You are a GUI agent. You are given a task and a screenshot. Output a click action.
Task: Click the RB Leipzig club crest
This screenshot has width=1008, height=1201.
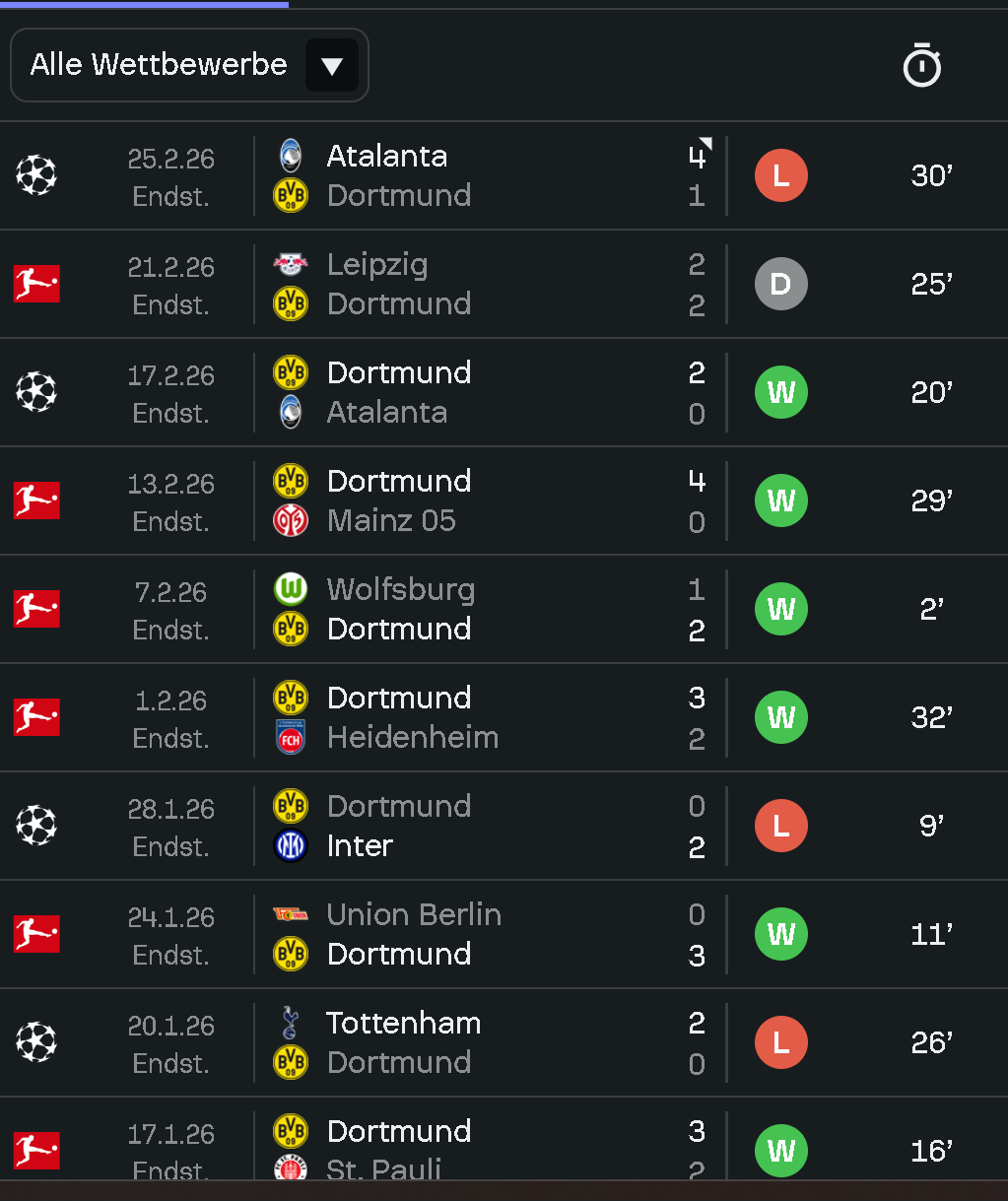tap(291, 264)
